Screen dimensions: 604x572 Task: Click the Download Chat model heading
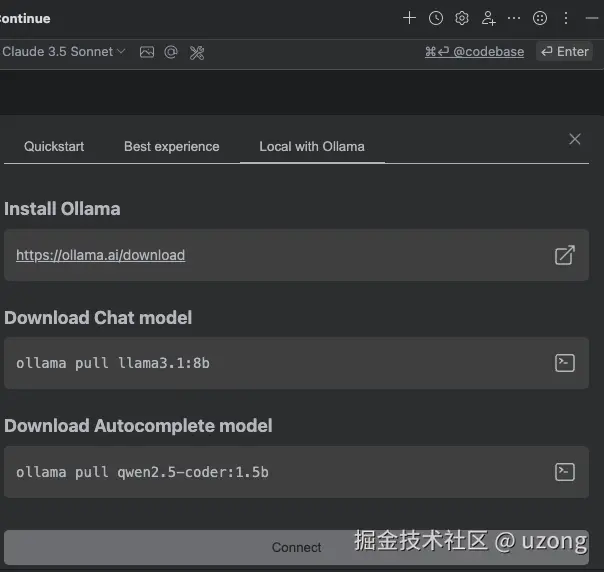click(98, 318)
